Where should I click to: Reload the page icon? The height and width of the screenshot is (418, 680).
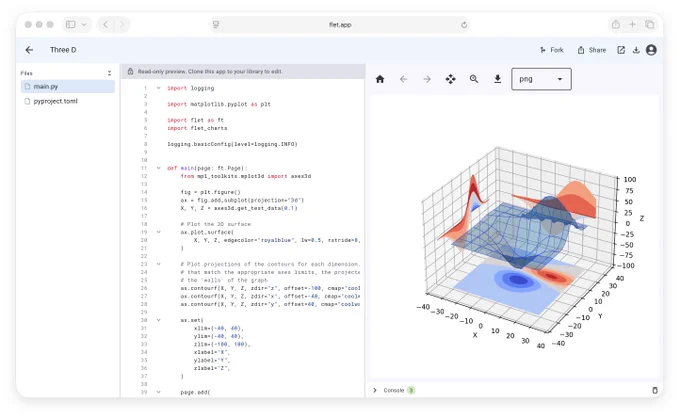coord(464,25)
